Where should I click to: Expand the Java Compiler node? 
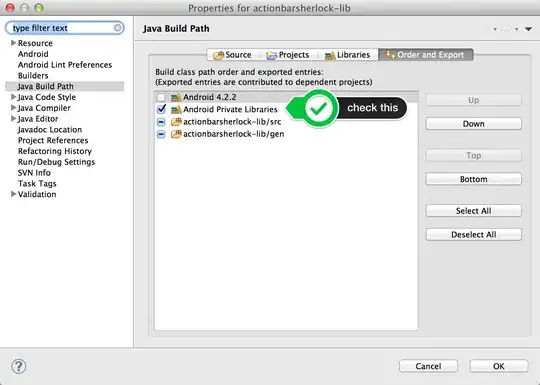(x=13, y=108)
